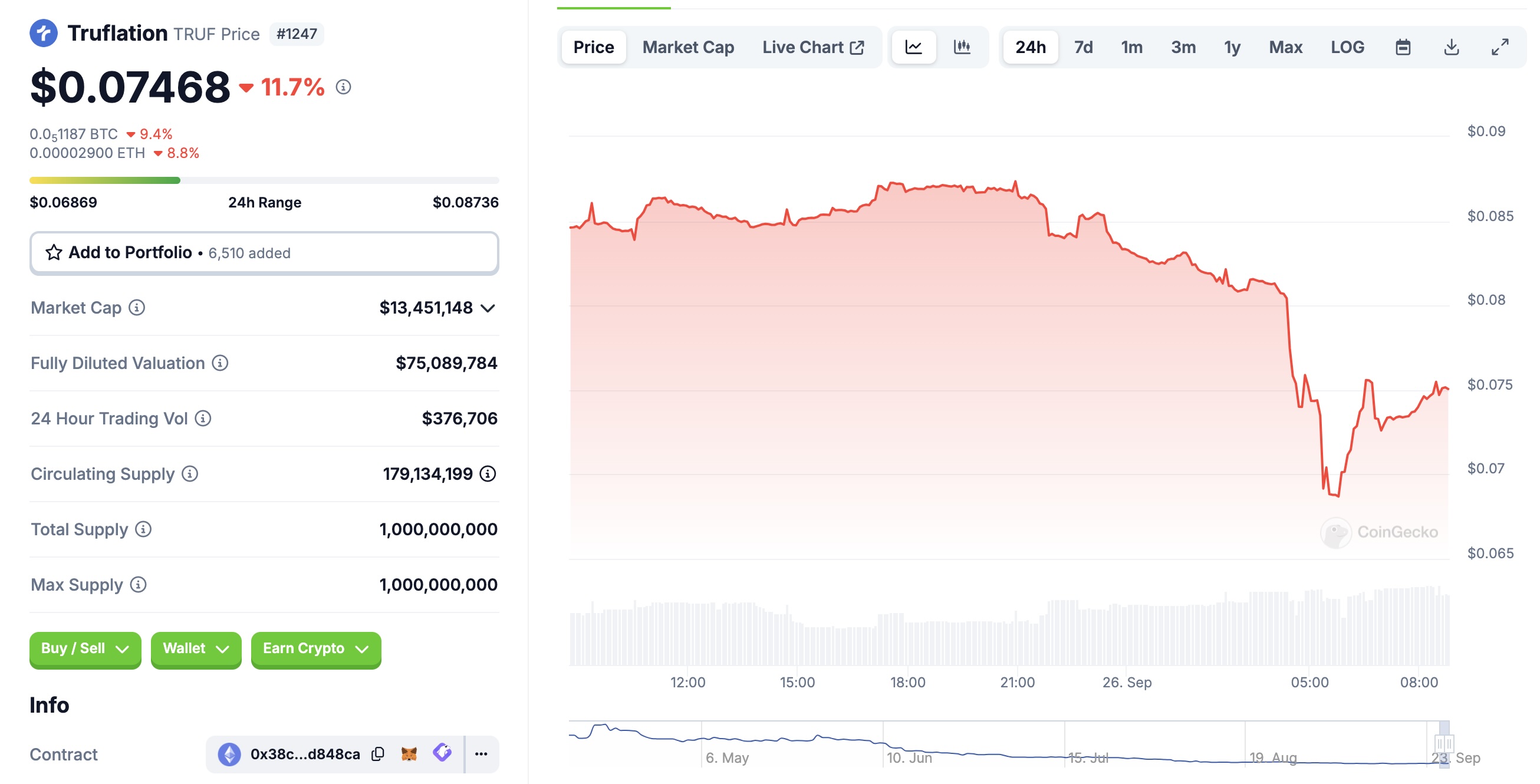
Task: Click the star icon in Add to Portfolio
Action: point(54,253)
